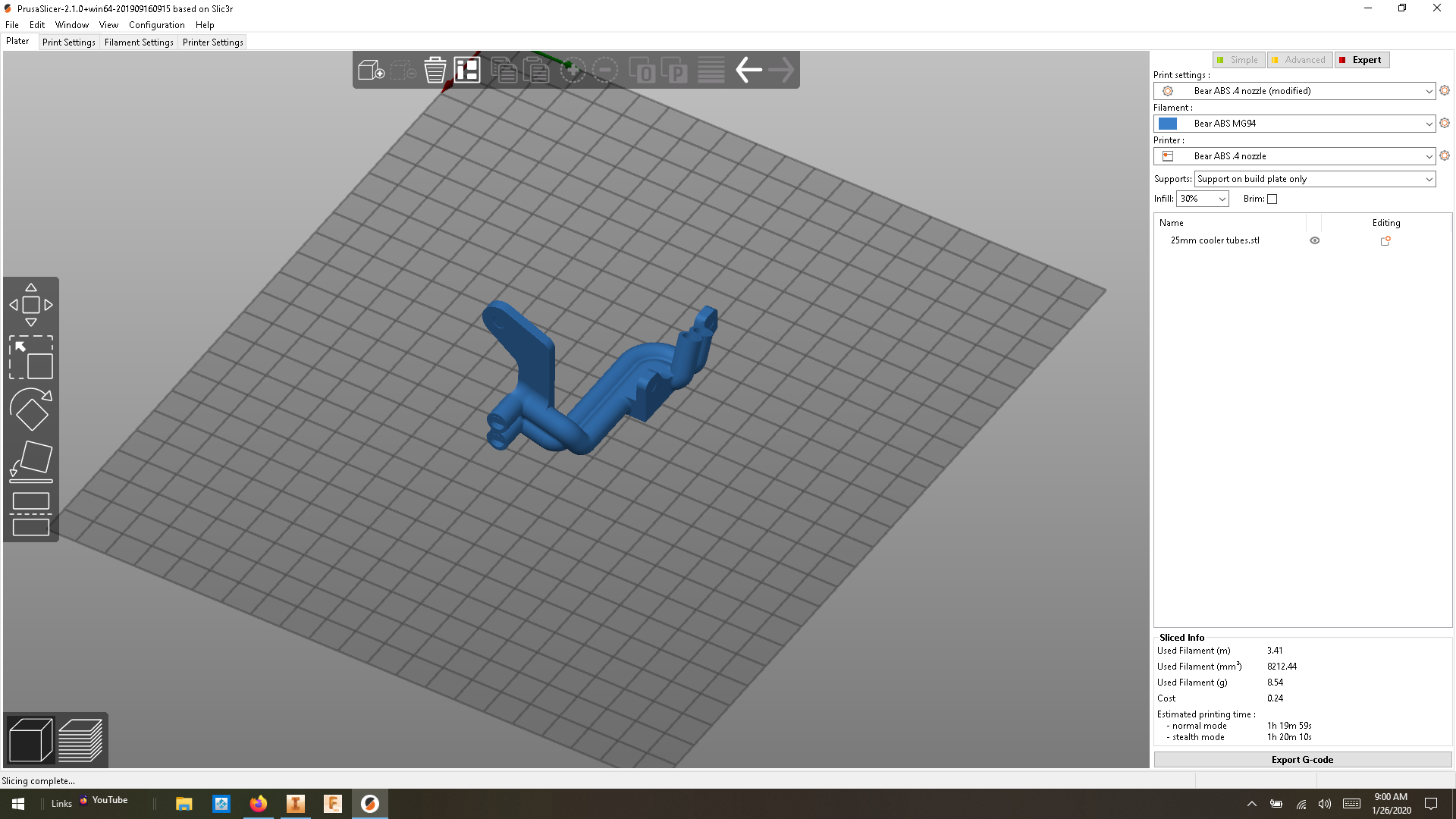
Task: Select the Move tool in left toolbar
Action: click(x=31, y=305)
